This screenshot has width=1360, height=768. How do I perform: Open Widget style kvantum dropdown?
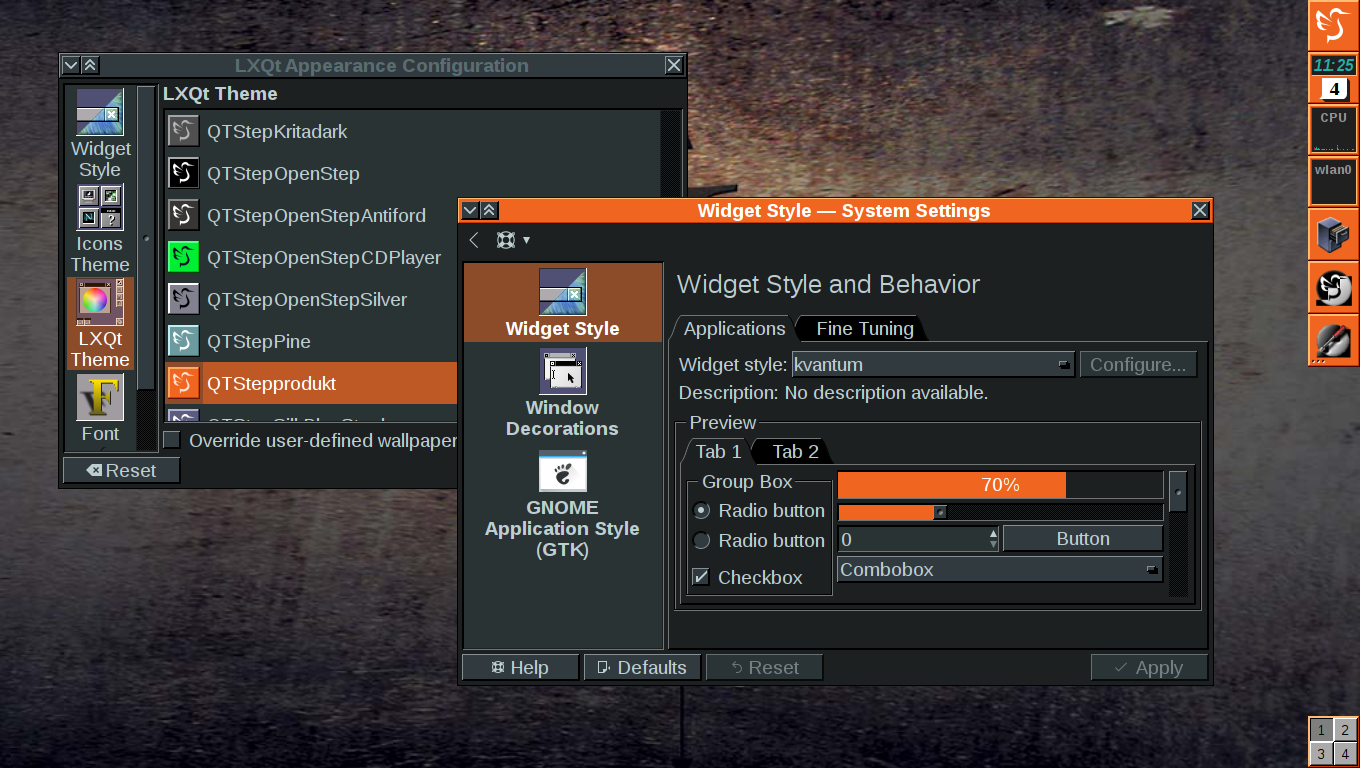[933, 364]
